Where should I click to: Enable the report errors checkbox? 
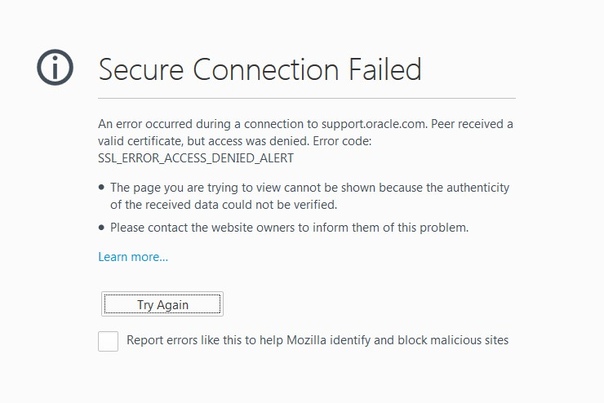108,341
